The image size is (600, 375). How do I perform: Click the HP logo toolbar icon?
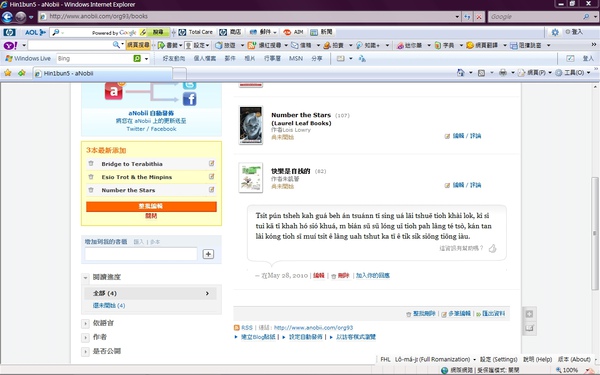[x=10, y=33]
